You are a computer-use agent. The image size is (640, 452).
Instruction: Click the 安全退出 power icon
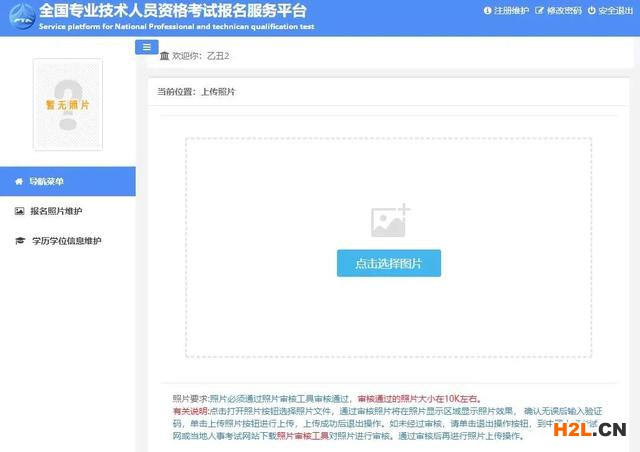[592, 10]
